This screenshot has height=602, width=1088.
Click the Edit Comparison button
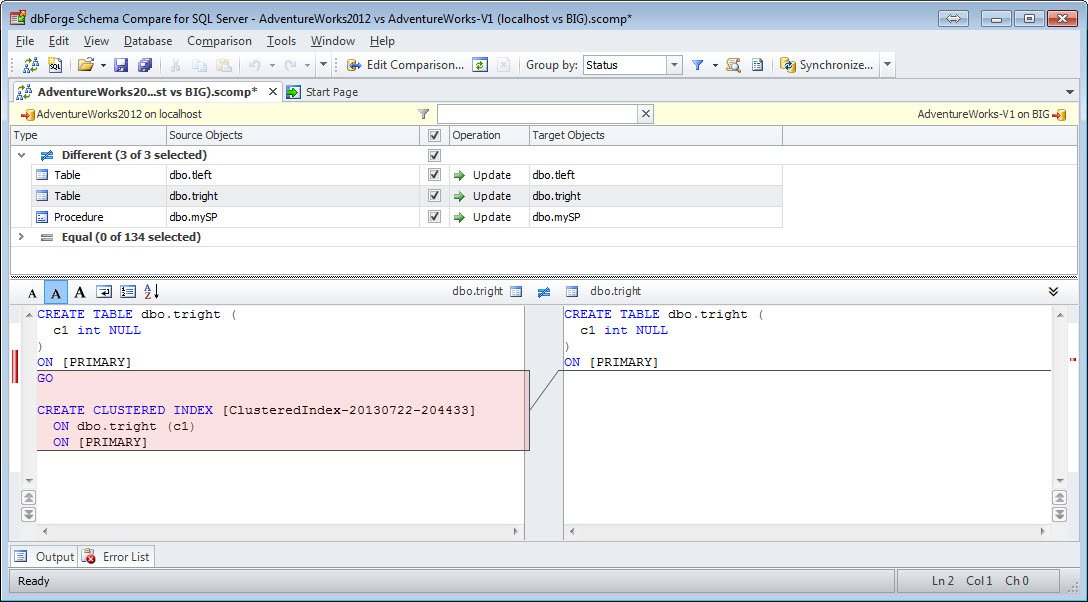(x=405, y=65)
